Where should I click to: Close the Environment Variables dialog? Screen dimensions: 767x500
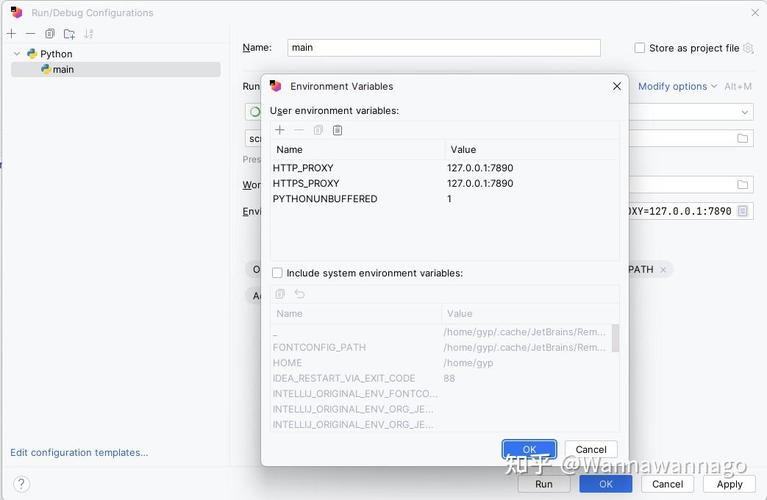[x=617, y=86]
